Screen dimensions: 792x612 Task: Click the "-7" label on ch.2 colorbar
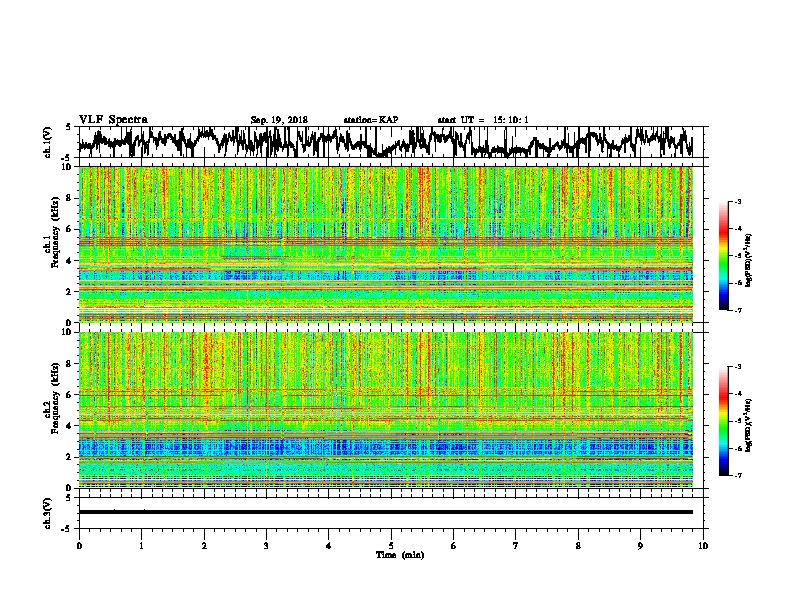pyautogui.click(x=738, y=475)
